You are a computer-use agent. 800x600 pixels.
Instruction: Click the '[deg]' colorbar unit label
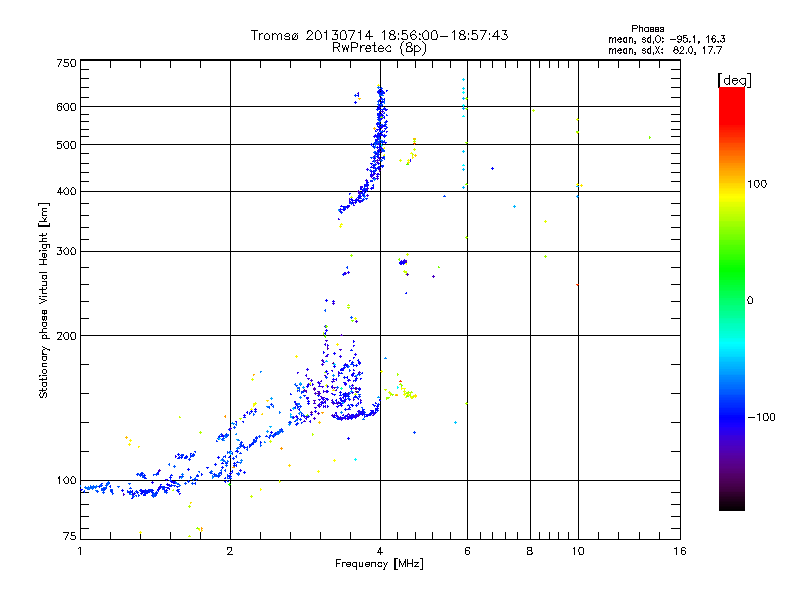734,80
